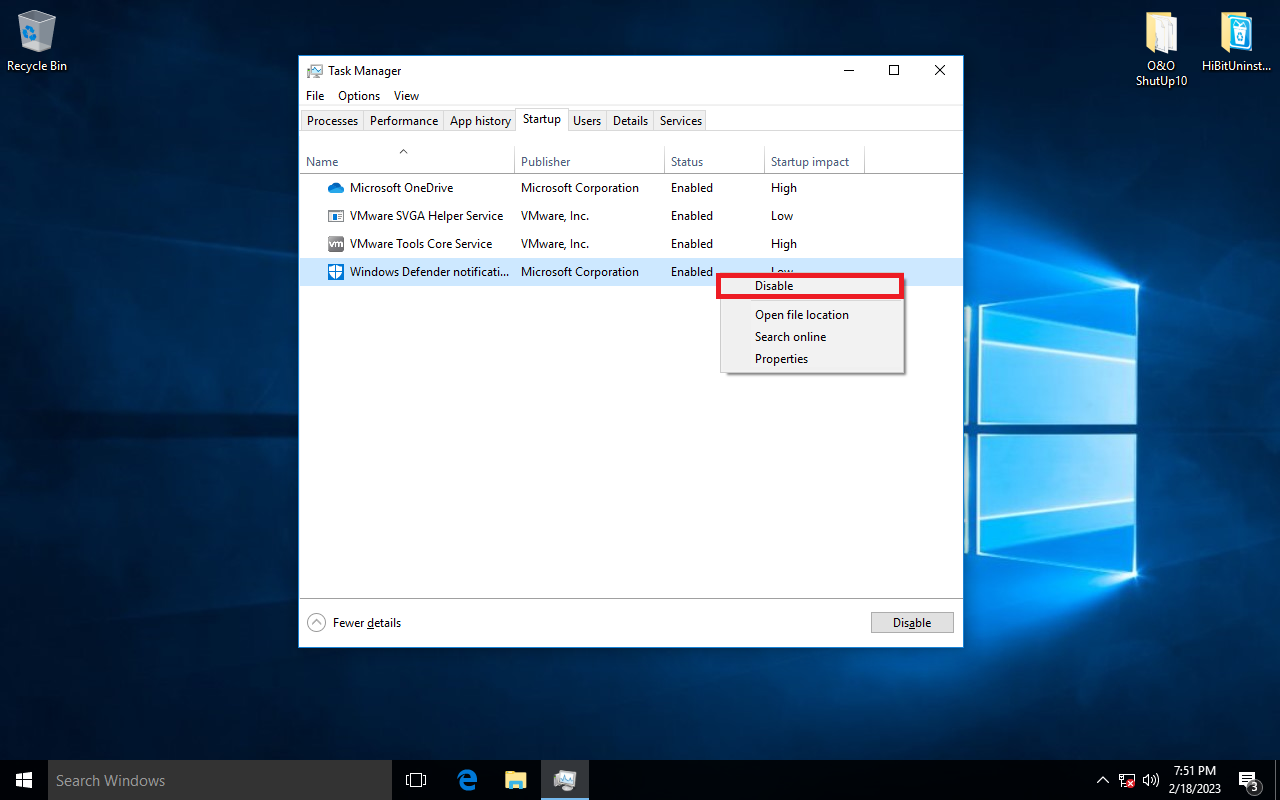The width and height of the screenshot is (1280, 800).
Task: Collapse view with Fewer details
Action: pyautogui.click(x=355, y=622)
